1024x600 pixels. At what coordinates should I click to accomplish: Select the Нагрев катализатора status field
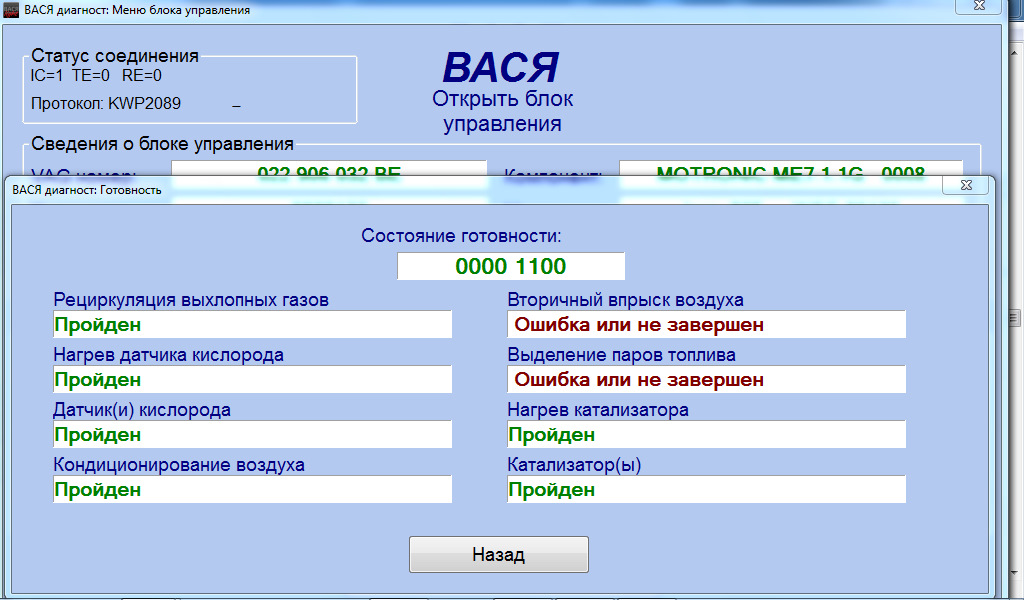click(706, 435)
